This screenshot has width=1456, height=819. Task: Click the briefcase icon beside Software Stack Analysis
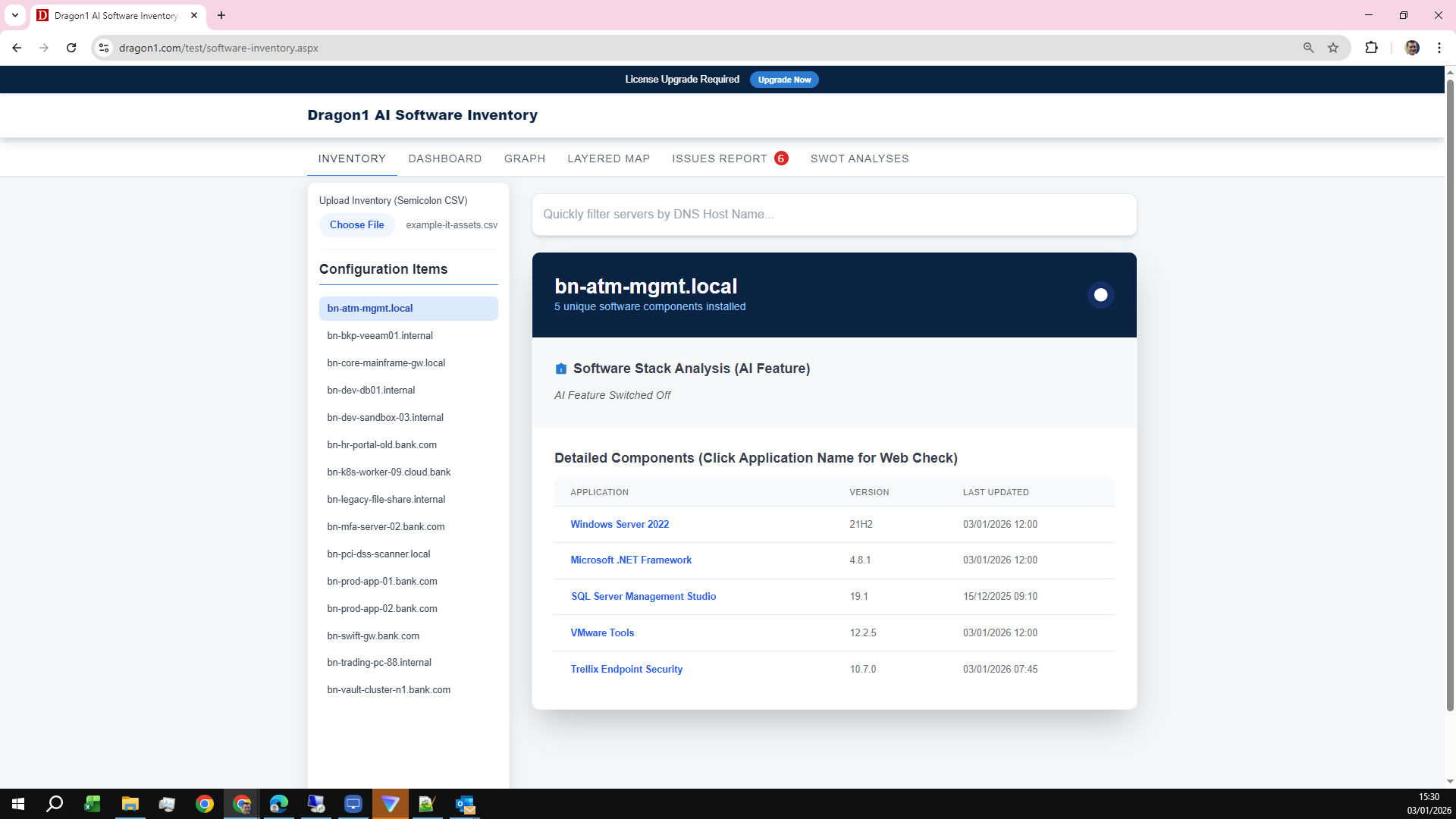point(561,369)
